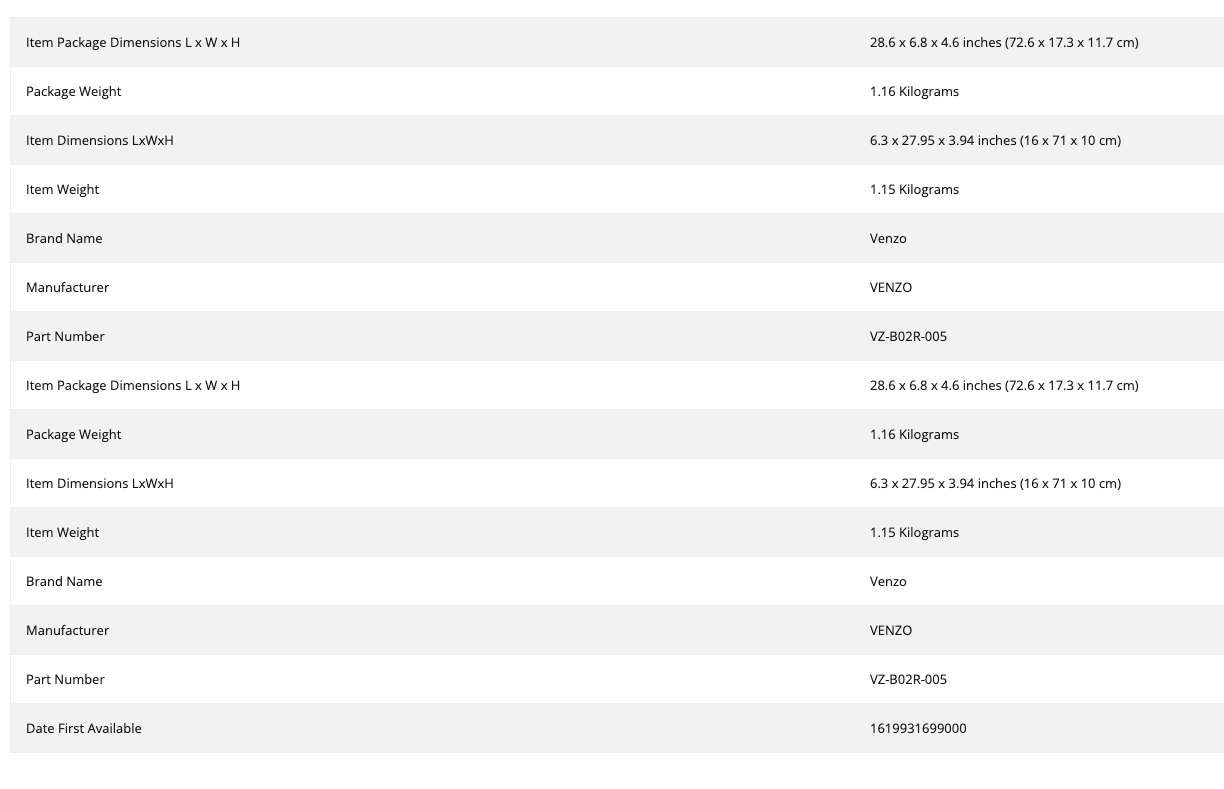This screenshot has height=789, width=1224.
Task: Select the 1619931699000 date value
Action: point(918,728)
